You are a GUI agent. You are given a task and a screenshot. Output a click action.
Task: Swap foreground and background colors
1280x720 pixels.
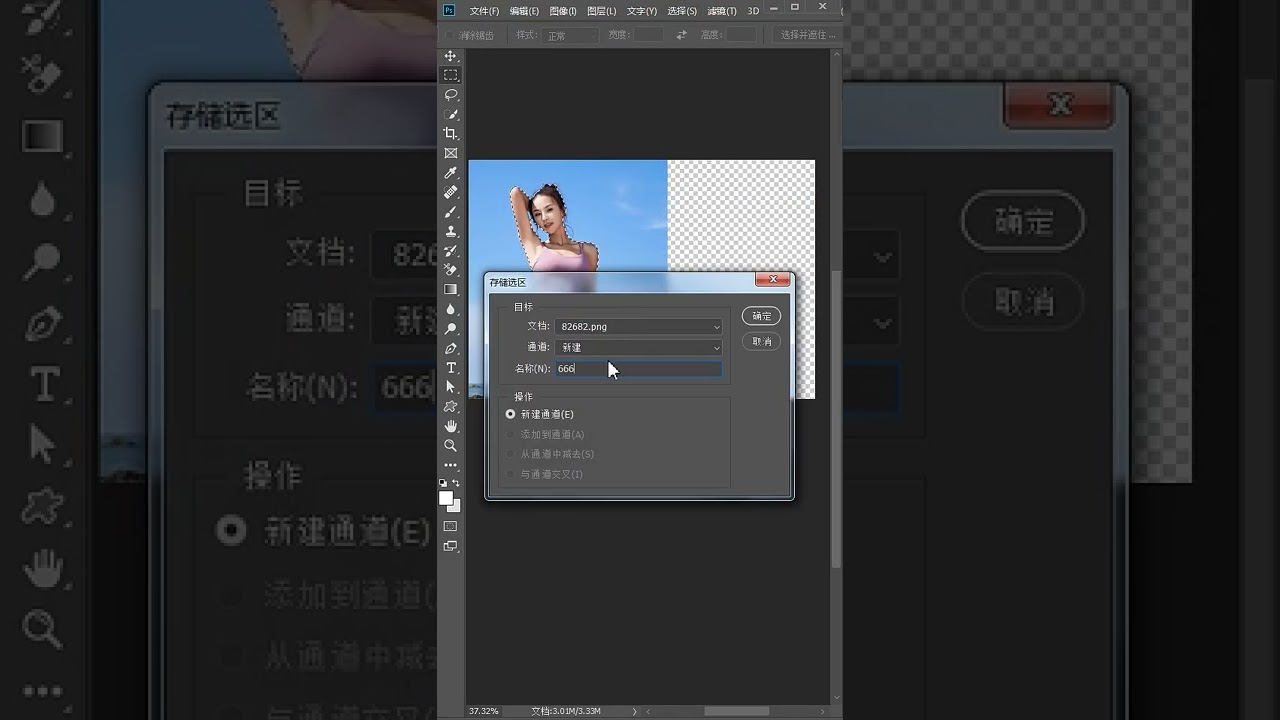click(457, 483)
